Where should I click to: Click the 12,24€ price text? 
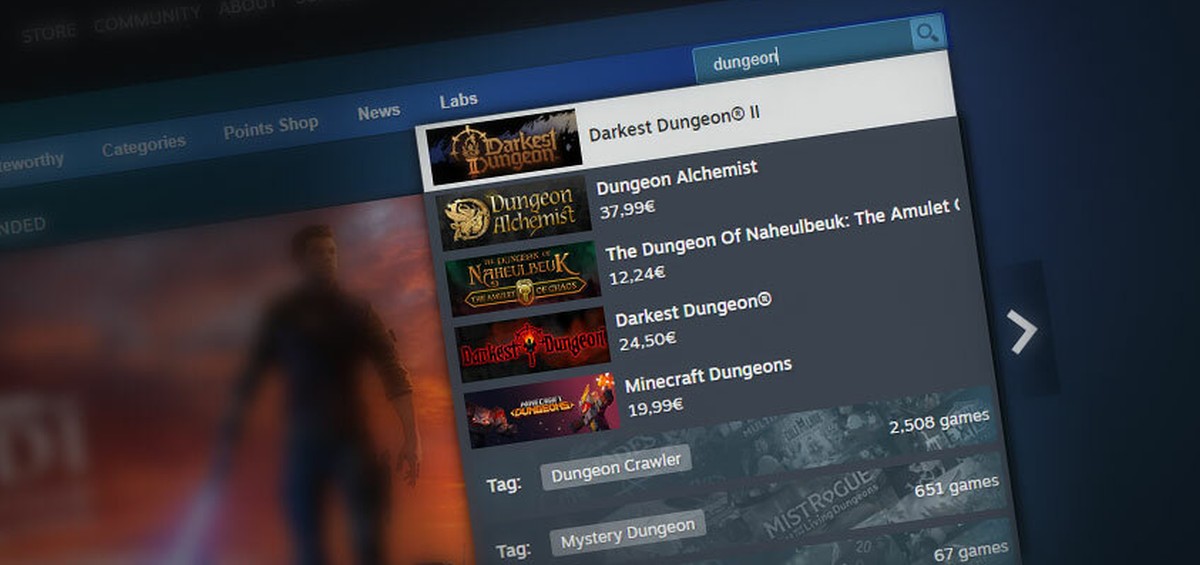[x=636, y=273]
